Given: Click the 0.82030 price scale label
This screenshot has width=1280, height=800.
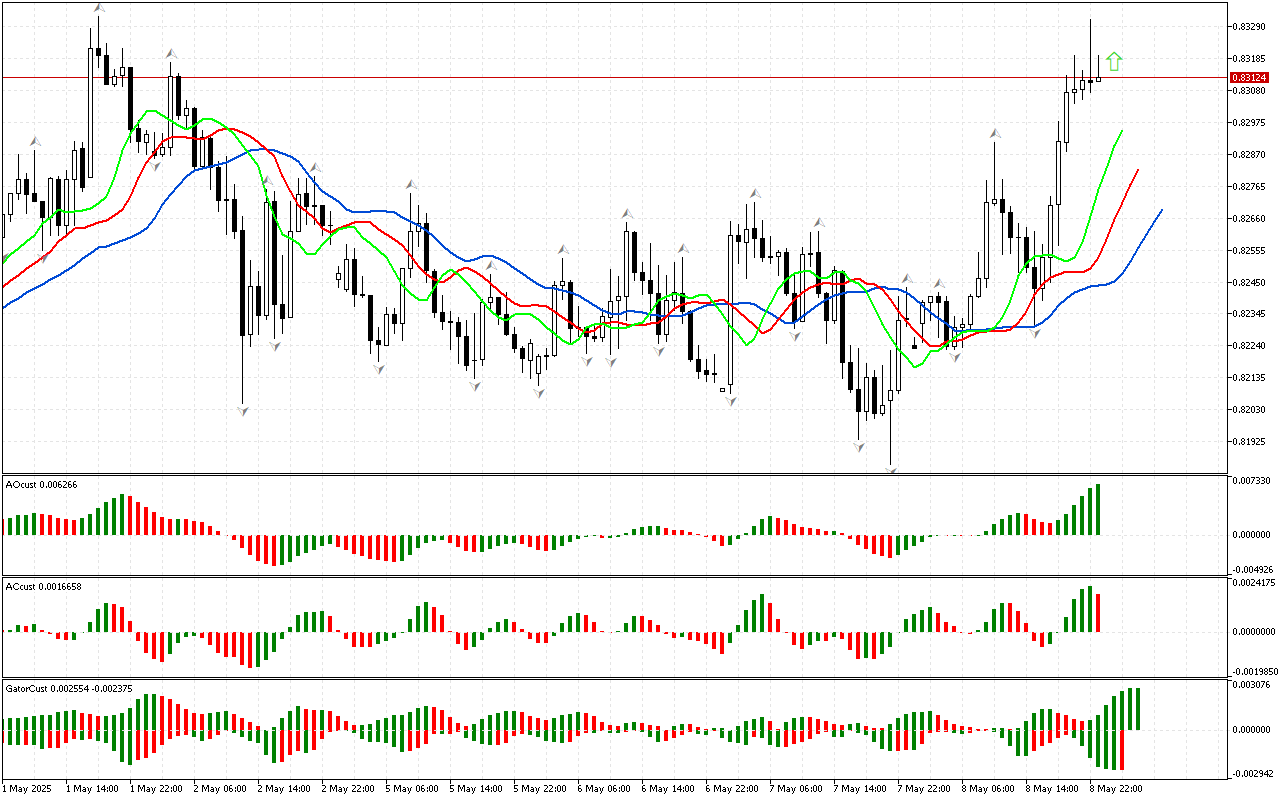Looking at the screenshot, I should tap(1249, 409).
